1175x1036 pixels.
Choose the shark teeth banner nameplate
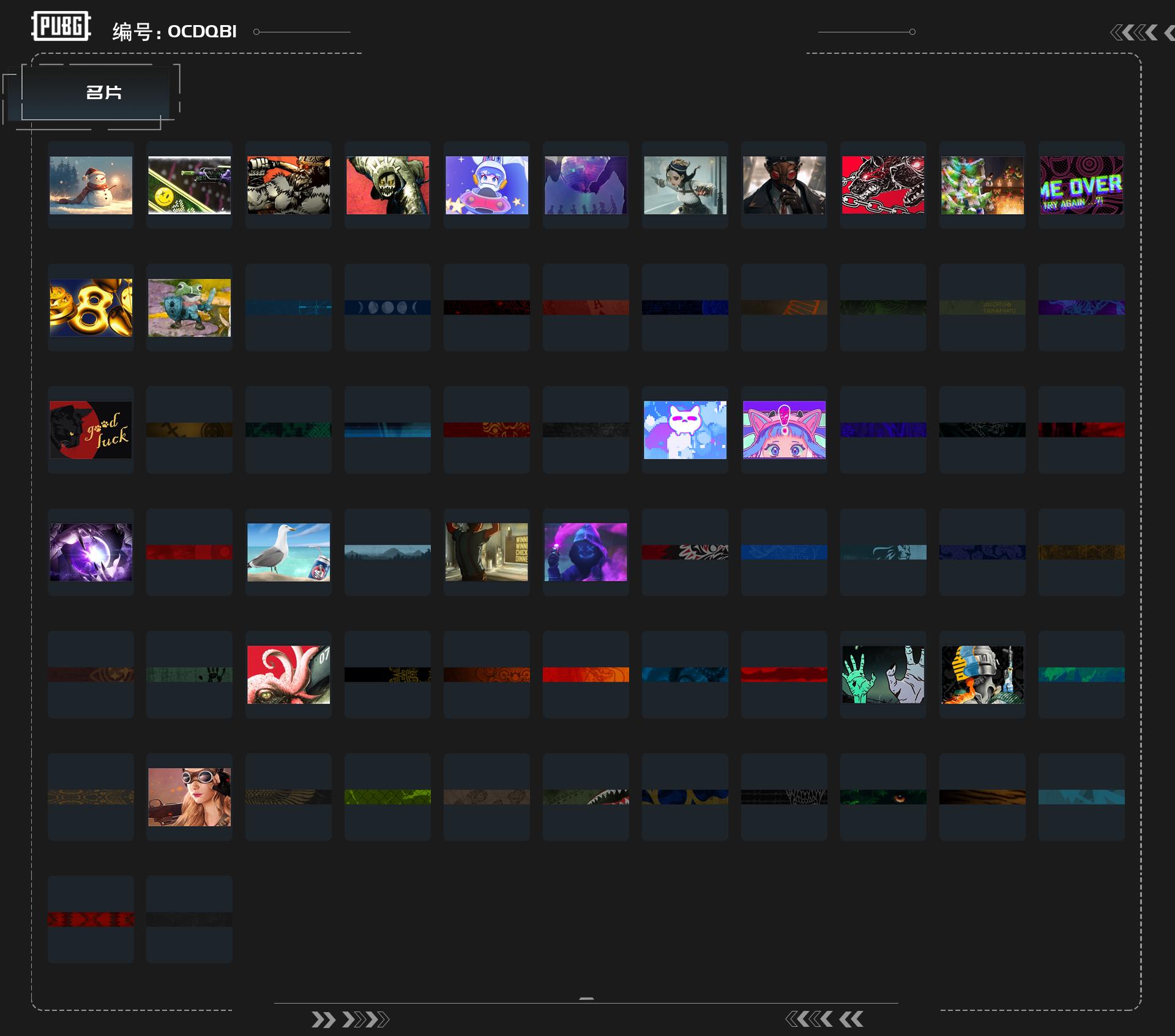click(x=586, y=797)
